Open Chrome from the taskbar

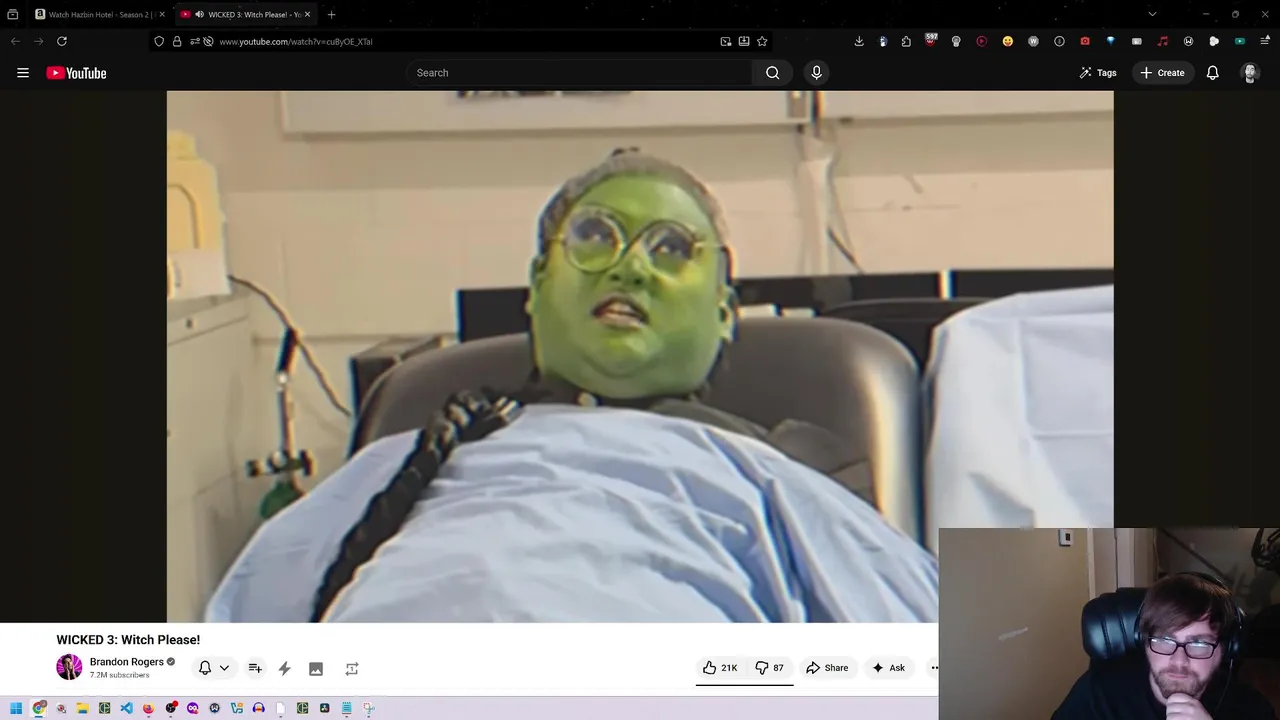click(x=39, y=708)
